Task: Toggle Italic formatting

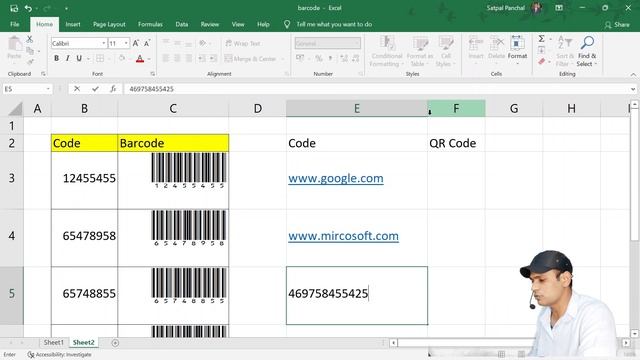Action: point(67,58)
